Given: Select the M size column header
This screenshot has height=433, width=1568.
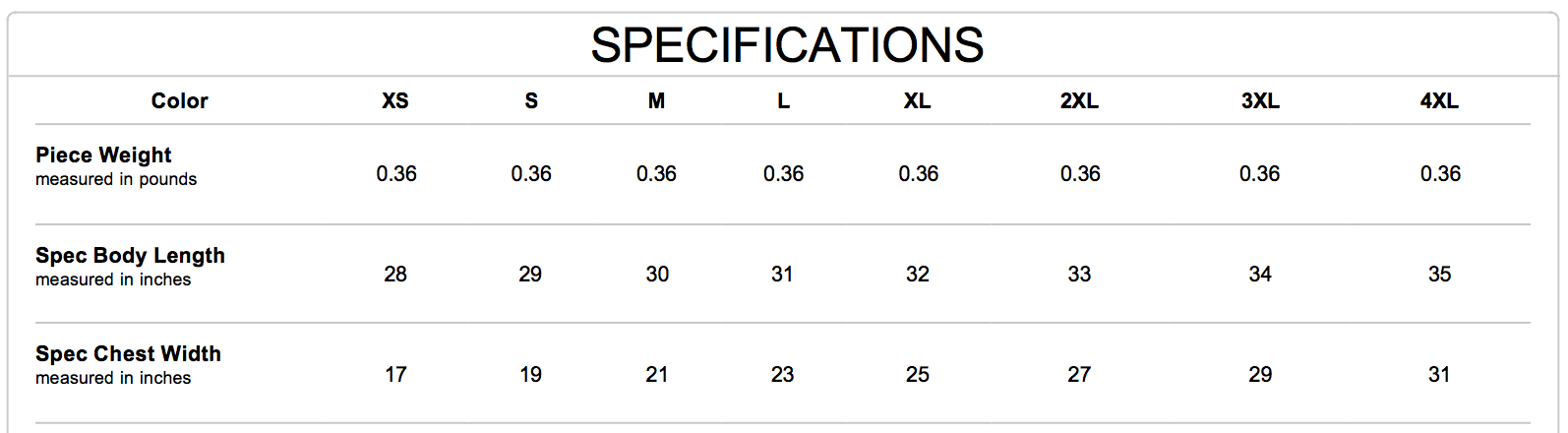Looking at the screenshot, I should [656, 101].
